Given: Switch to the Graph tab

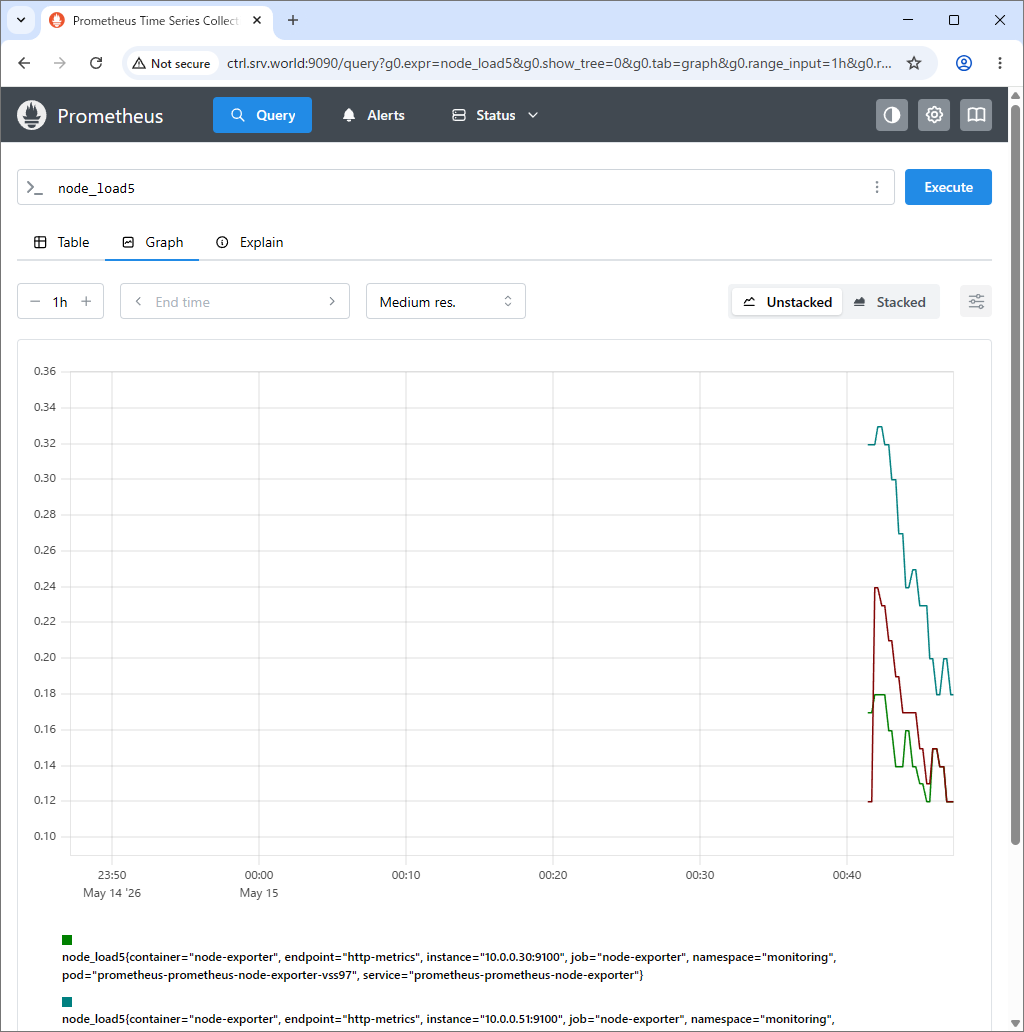Looking at the screenshot, I should [x=152, y=242].
